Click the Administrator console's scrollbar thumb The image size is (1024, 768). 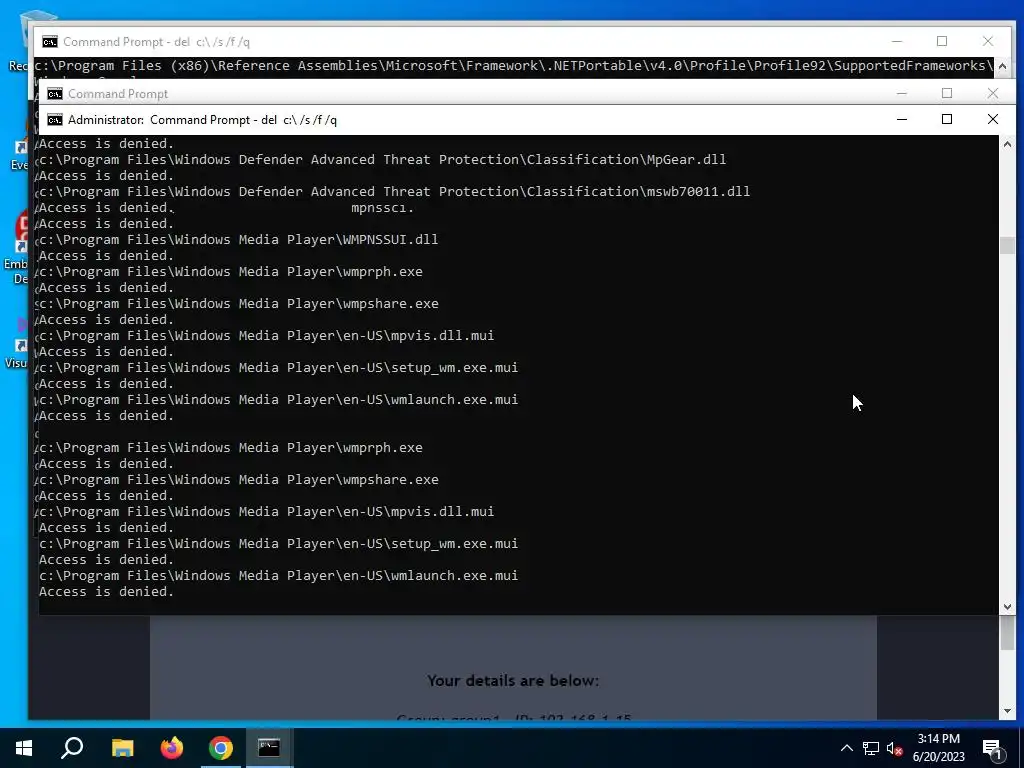(x=1007, y=246)
